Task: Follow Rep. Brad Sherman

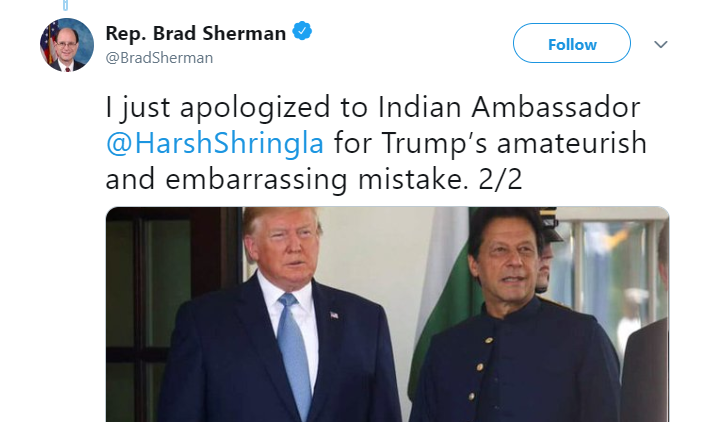Action: pyautogui.click(x=571, y=43)
